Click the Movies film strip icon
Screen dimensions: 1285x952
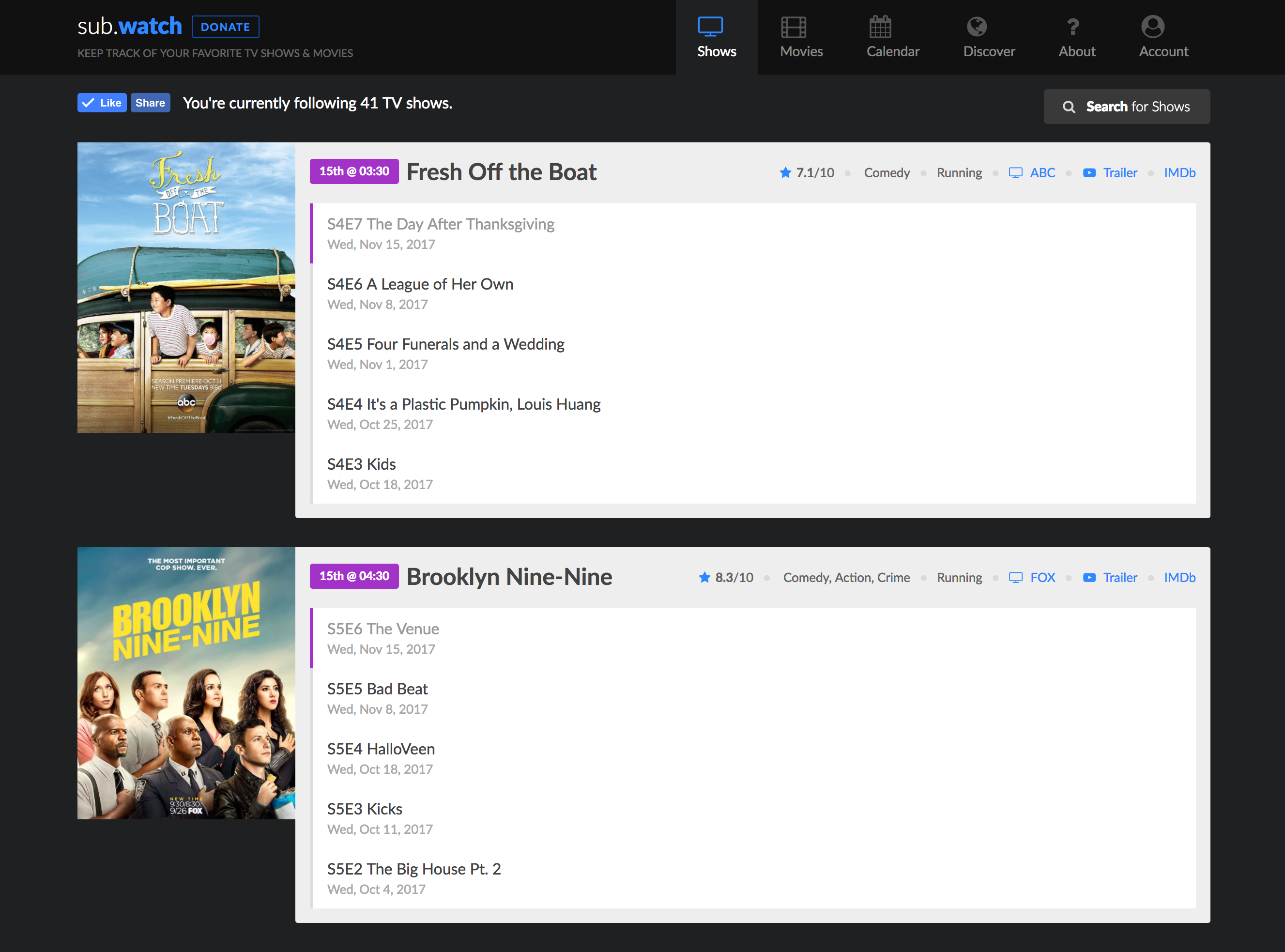(793, 27)
